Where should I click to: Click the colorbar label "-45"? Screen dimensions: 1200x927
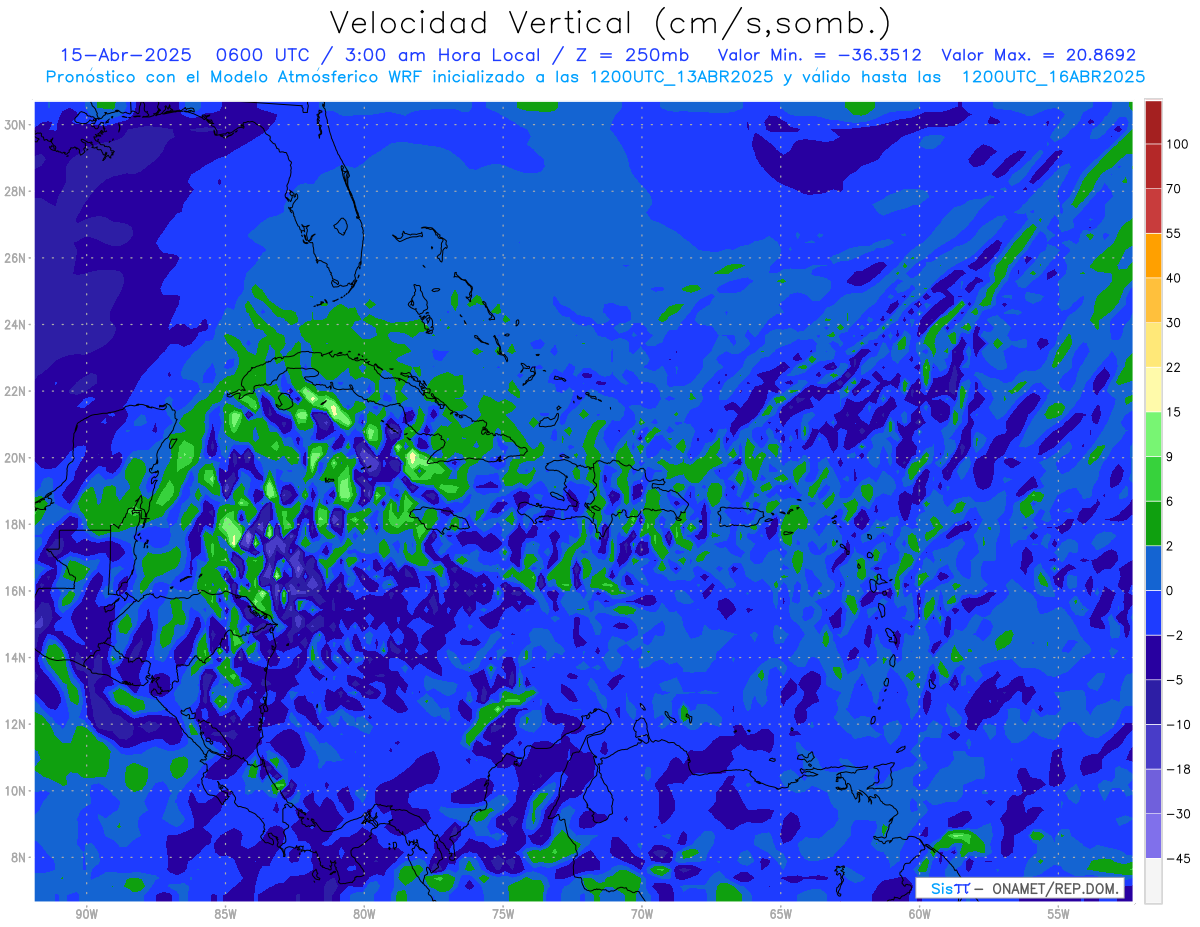point(1177,858)
